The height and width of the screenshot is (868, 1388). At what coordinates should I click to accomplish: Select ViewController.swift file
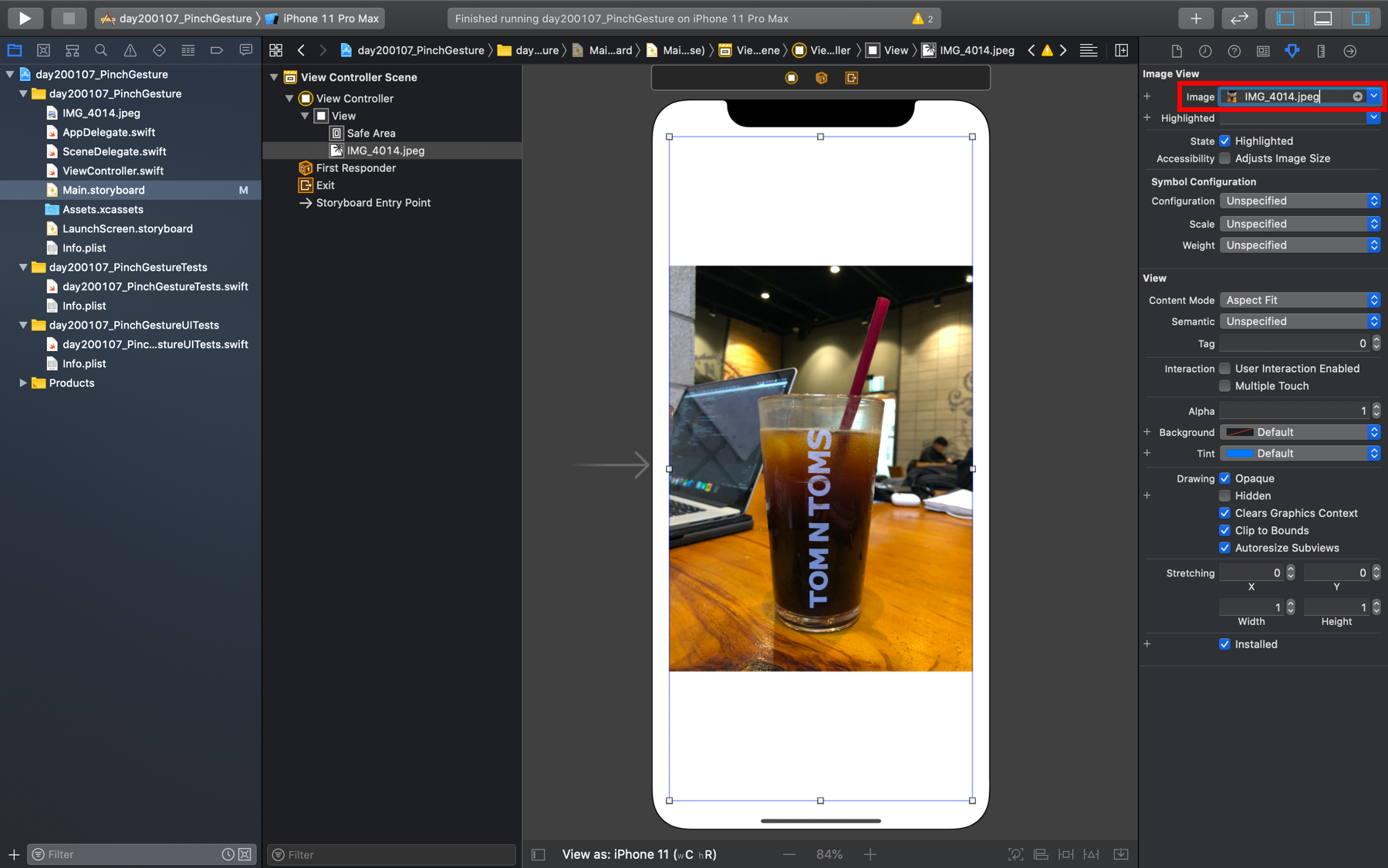click(113, 171)
